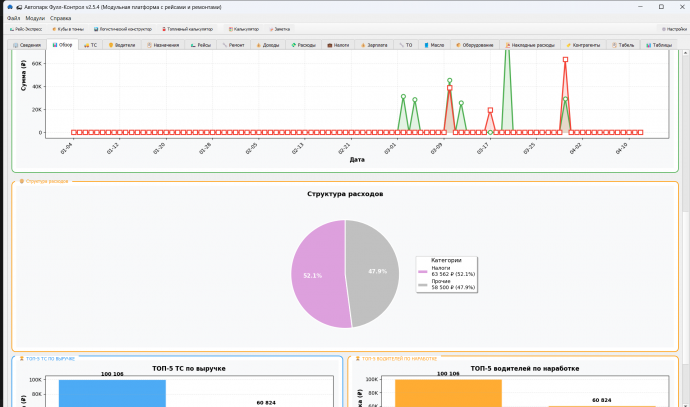Select the Обзор tab
Image resolution: width=690 pixels, height=407 pixels.
click(62, 44)
